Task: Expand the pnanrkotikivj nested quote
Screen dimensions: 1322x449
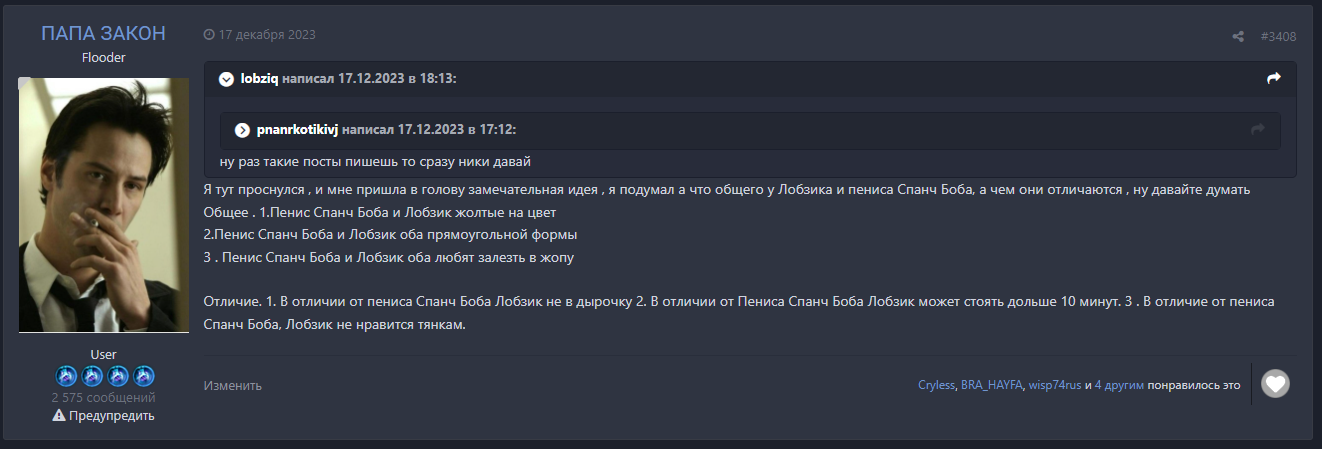Action: (x=242, y=130)
